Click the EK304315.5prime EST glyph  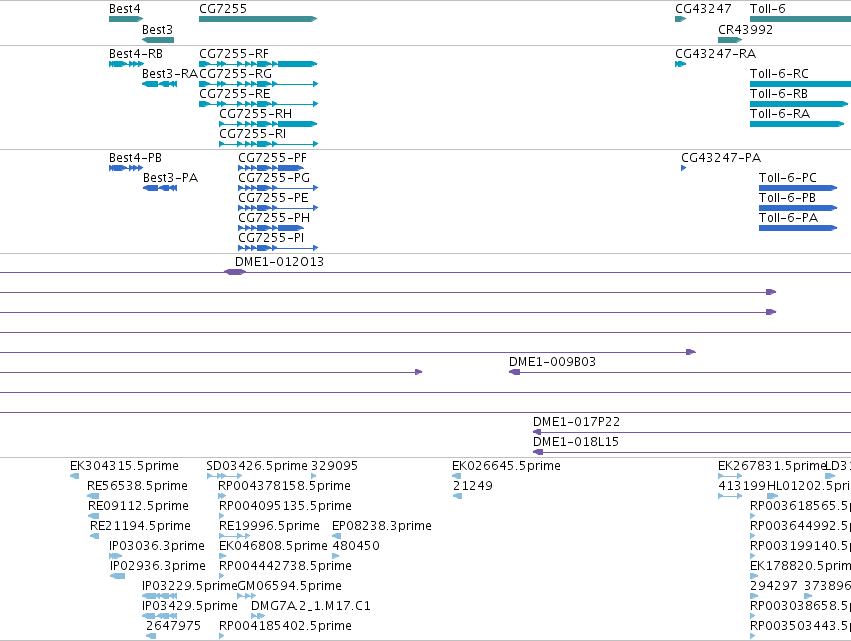point(74,476)
